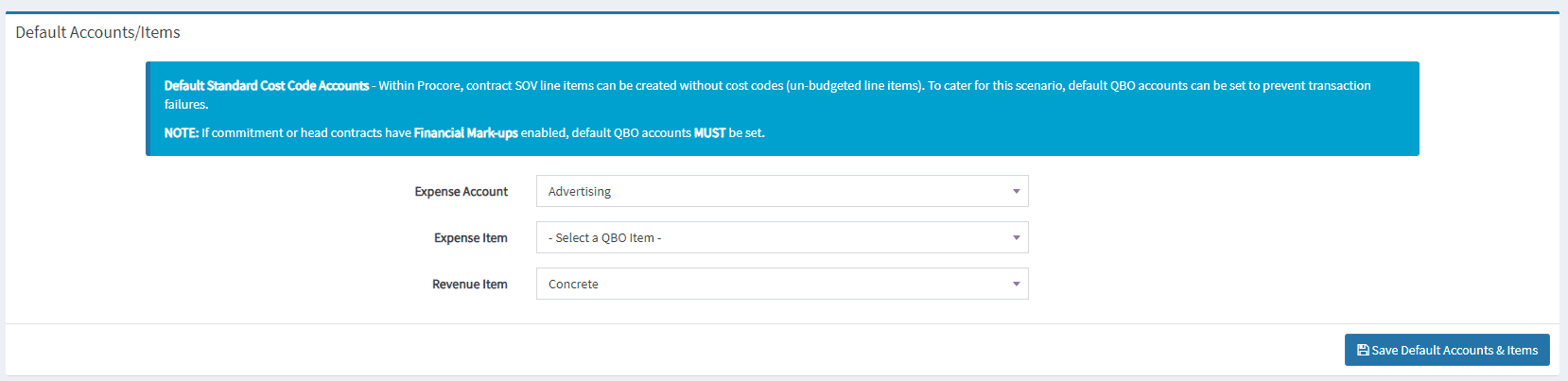
Task: Click 'failures.' text in the blue banner
Action: 186,104
